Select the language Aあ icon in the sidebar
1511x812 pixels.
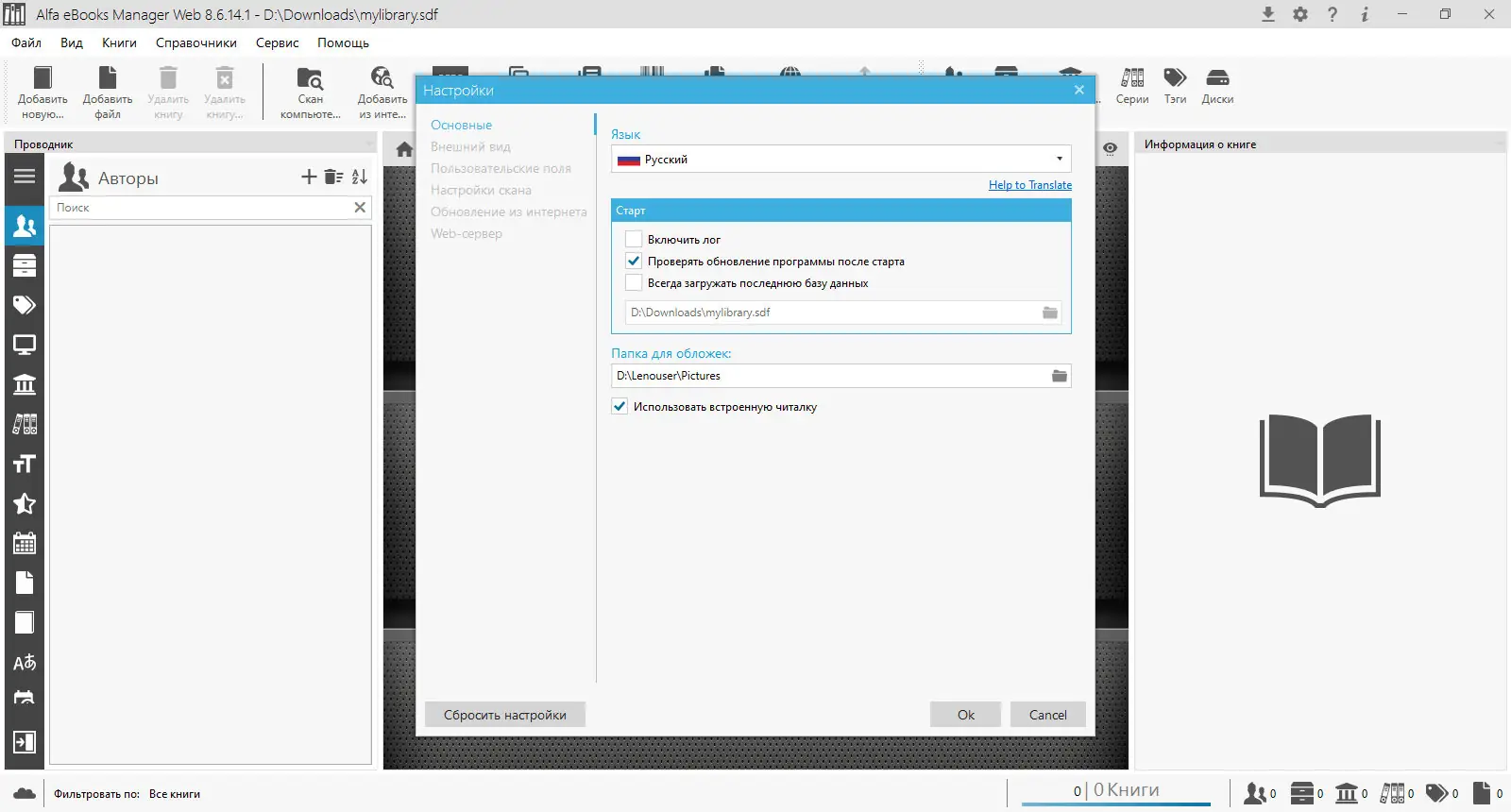(x=25, y=662)
